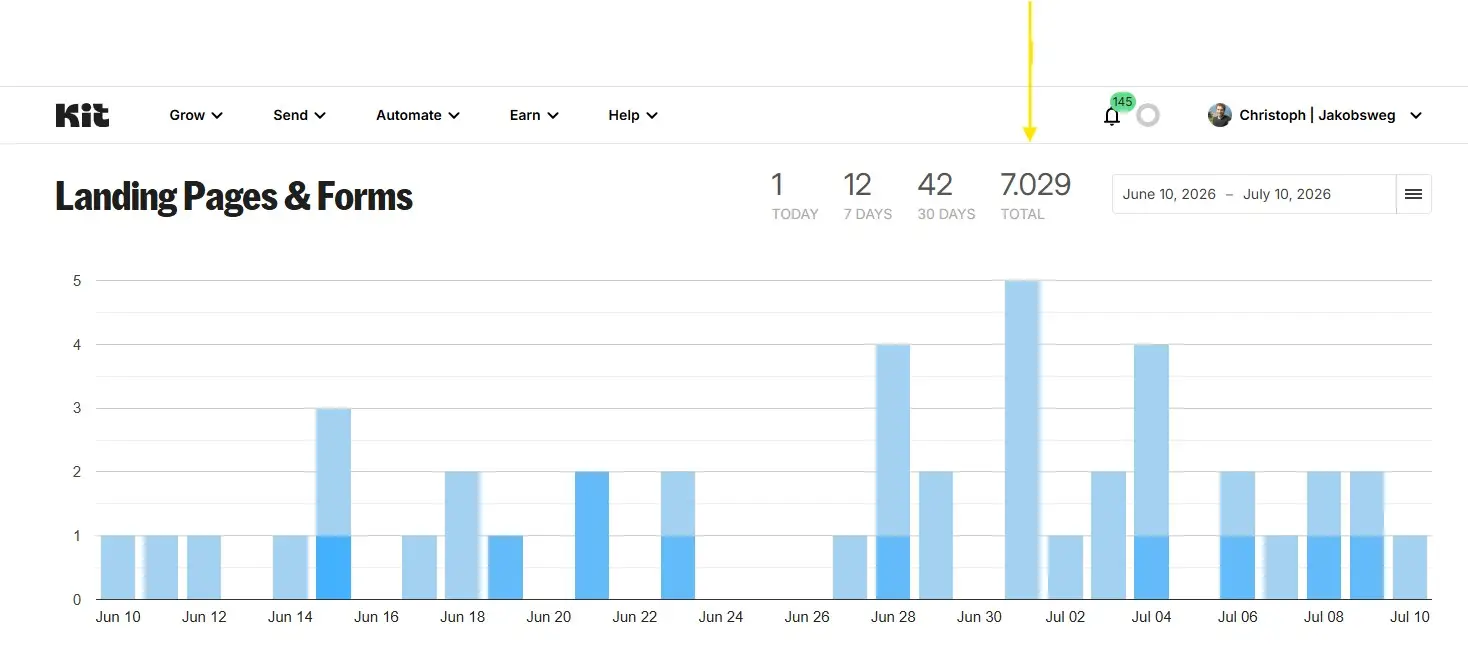
Task: Select the 7 DAYS subscriber stat
Action: point(867,196)
